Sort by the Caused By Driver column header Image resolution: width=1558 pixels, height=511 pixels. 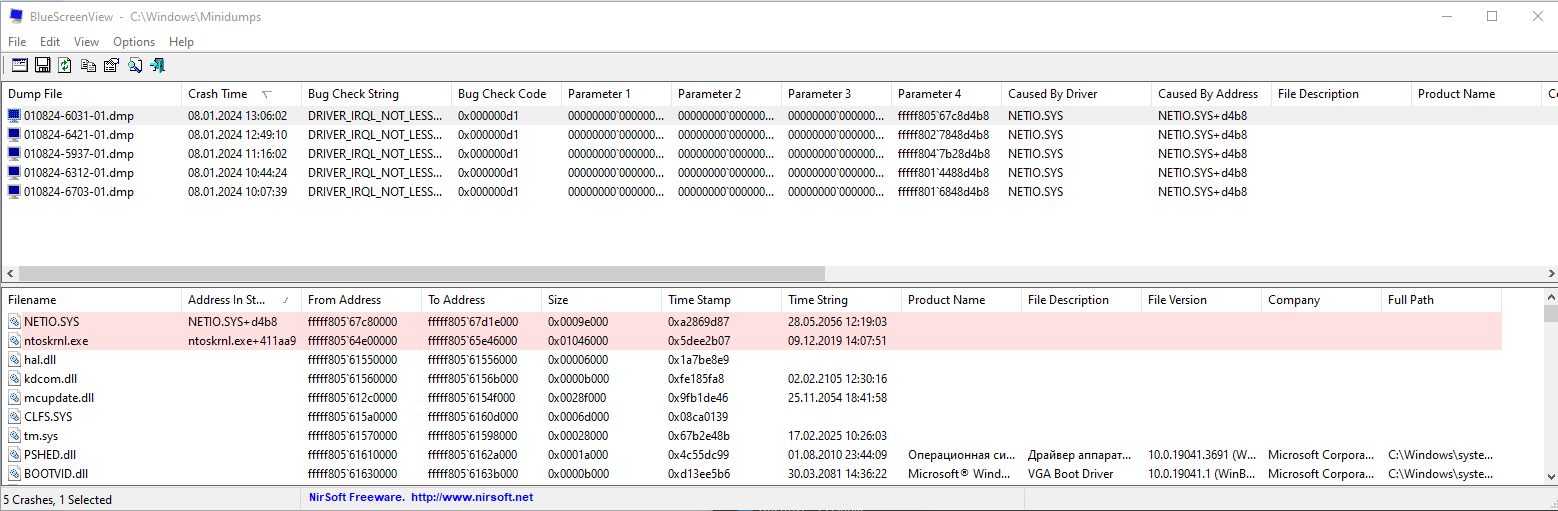[x=1052, y=94]
